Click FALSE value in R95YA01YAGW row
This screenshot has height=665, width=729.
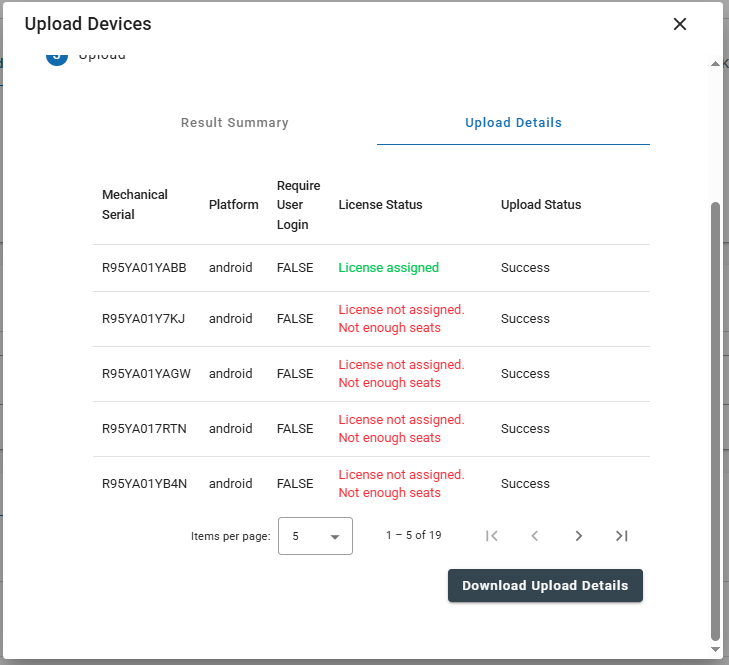(x=295, y=374)
